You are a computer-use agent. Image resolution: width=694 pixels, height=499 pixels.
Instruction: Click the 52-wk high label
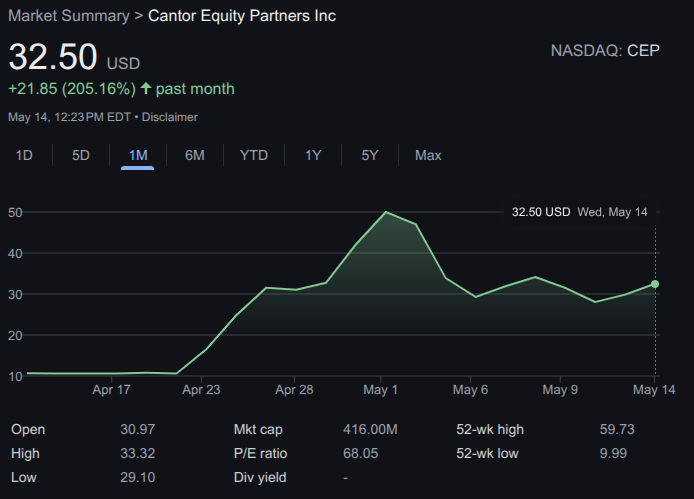click(490, 429)
